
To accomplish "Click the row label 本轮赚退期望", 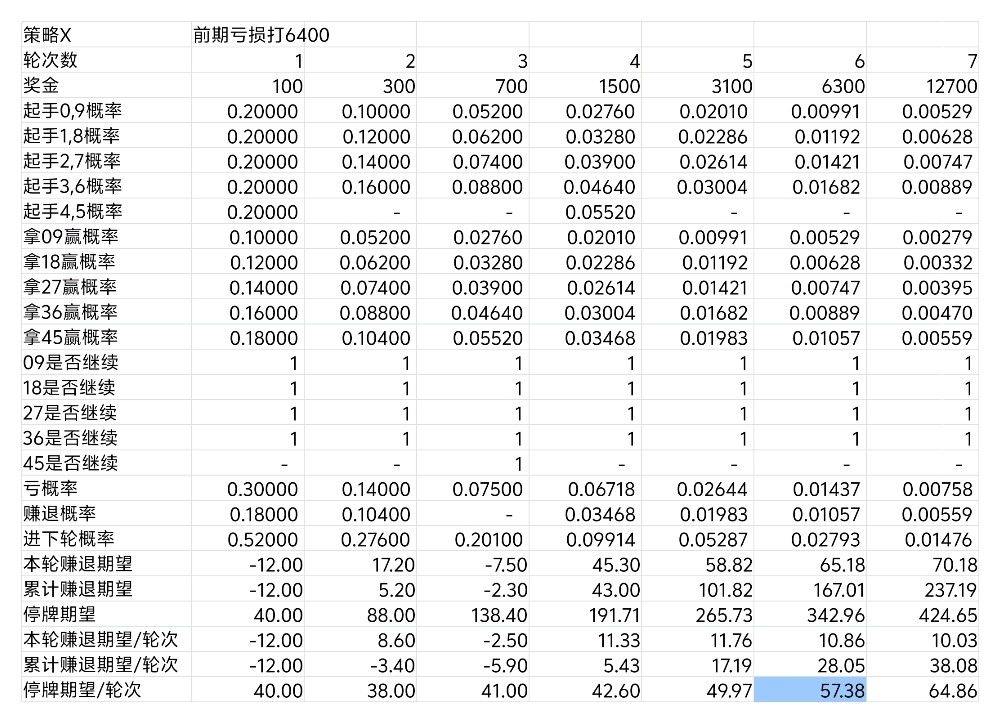I will [77, 564].
